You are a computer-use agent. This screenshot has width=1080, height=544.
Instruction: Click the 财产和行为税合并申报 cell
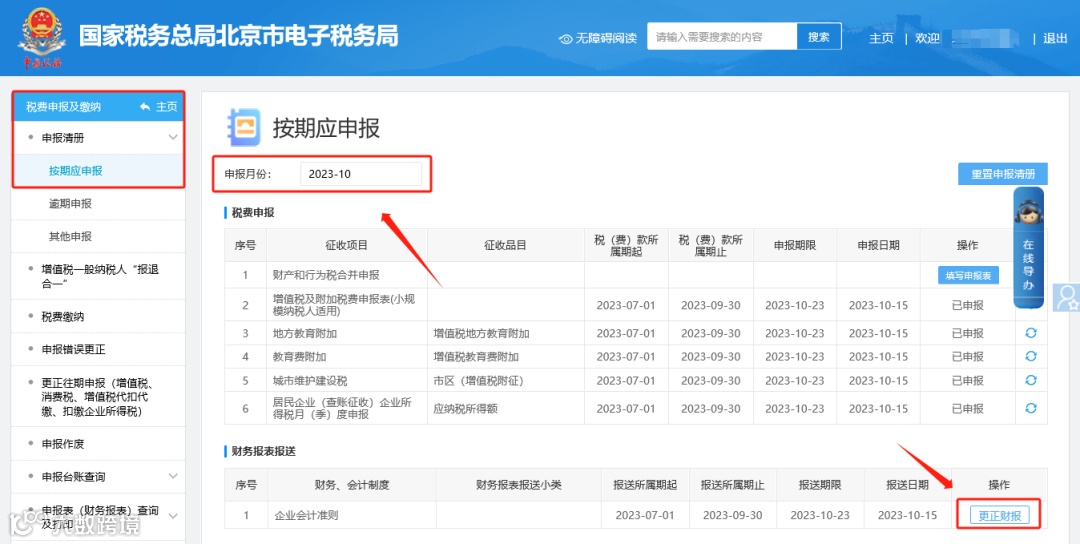tap(347, 275)
